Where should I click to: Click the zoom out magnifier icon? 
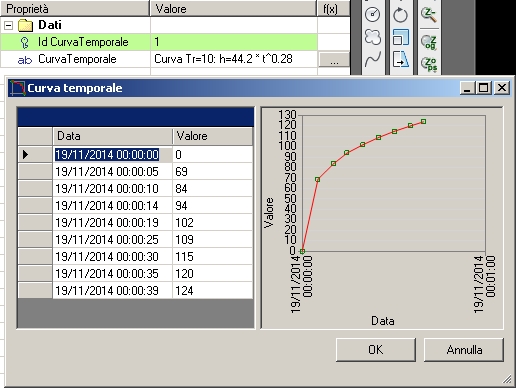(x=429, y=14)
